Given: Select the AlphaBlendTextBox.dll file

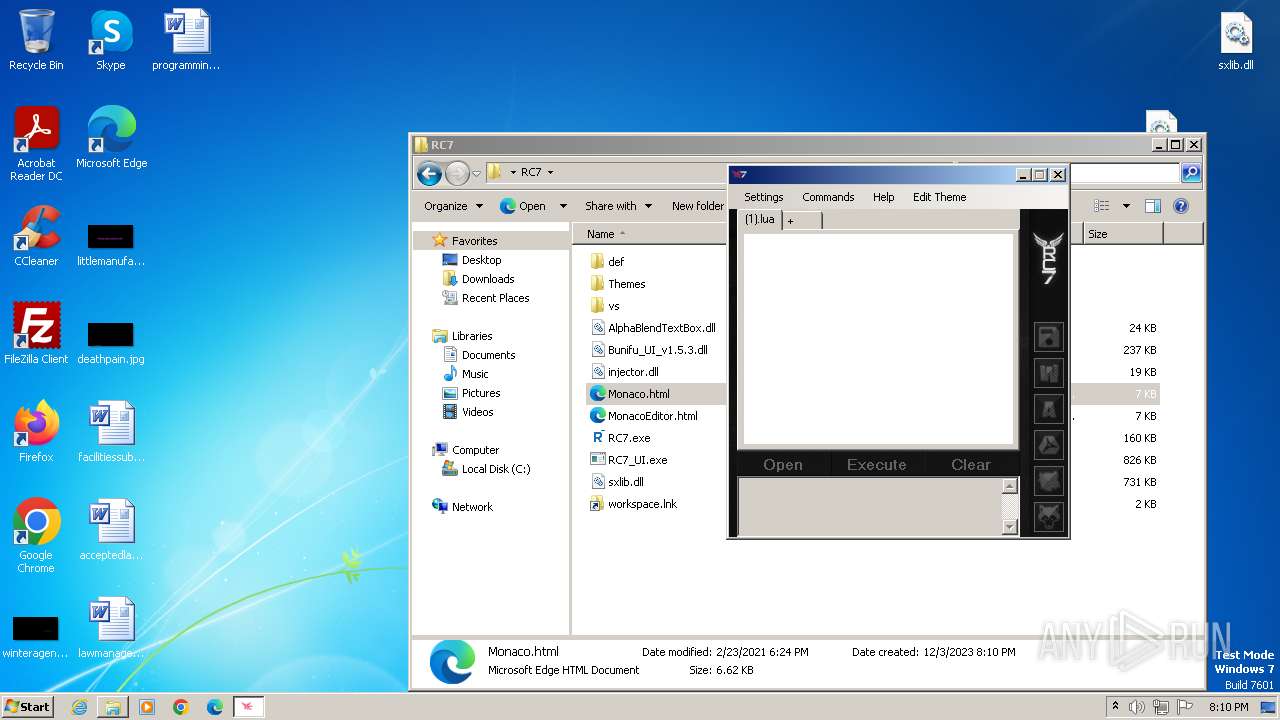Looking at the screenshot, I should [661, 328].
